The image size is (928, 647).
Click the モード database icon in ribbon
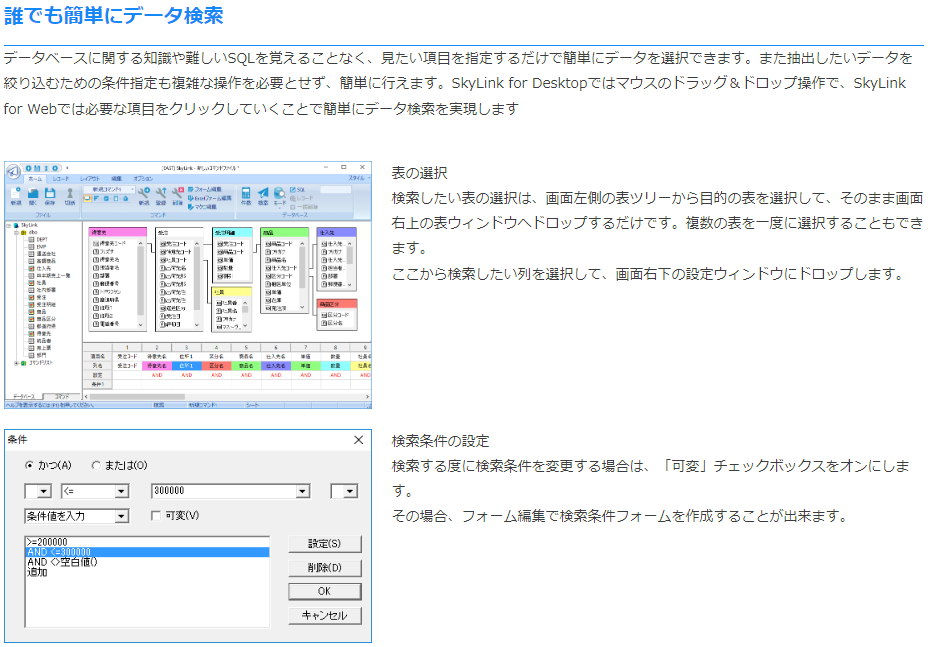279,193
